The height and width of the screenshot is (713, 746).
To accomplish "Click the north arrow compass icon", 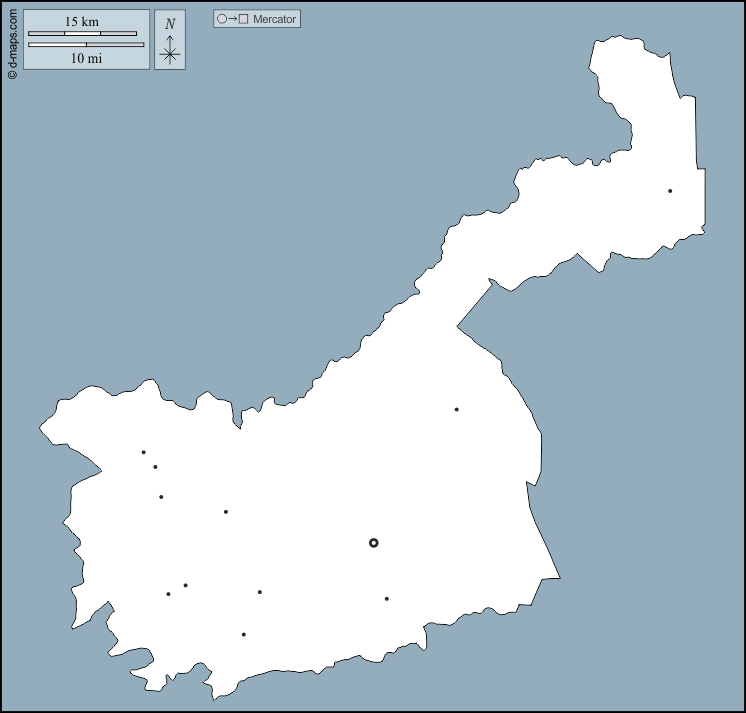I will tap(170, 52).
